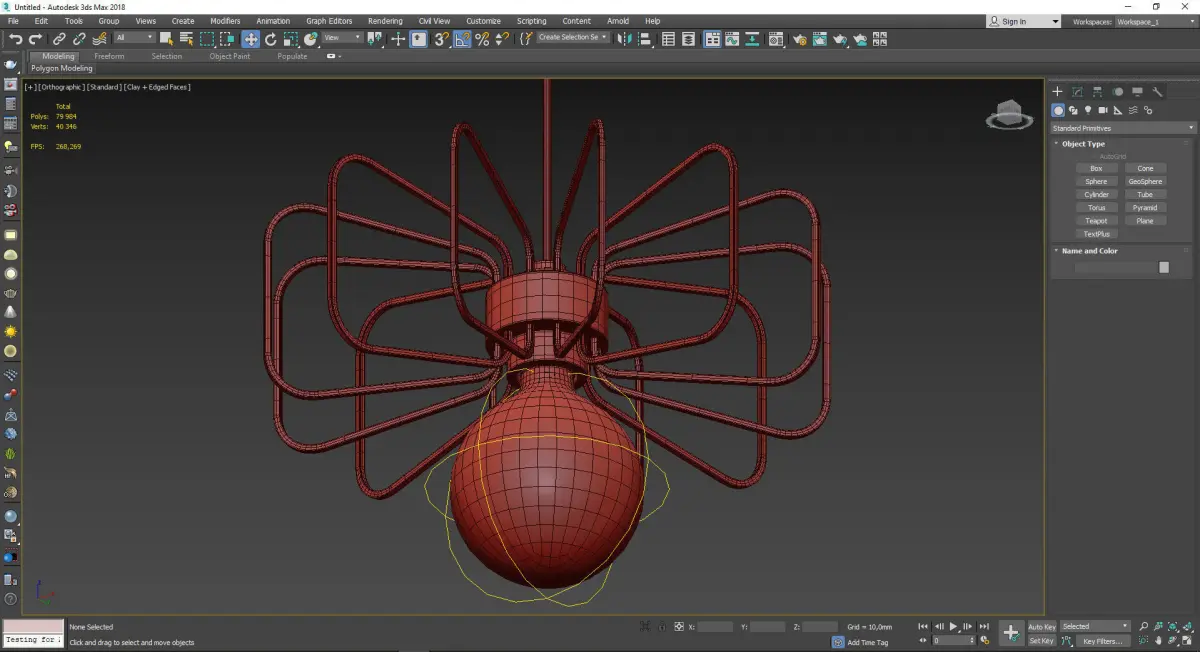This screenshot has width=1200, height=652.
Task: Open the Modifiers menu
Action: [225, 21]
